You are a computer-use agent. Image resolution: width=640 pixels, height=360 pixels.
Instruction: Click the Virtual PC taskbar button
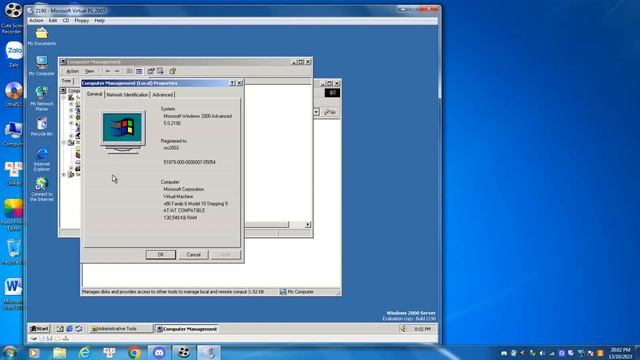pyautogui.click(x=209, y=353)
